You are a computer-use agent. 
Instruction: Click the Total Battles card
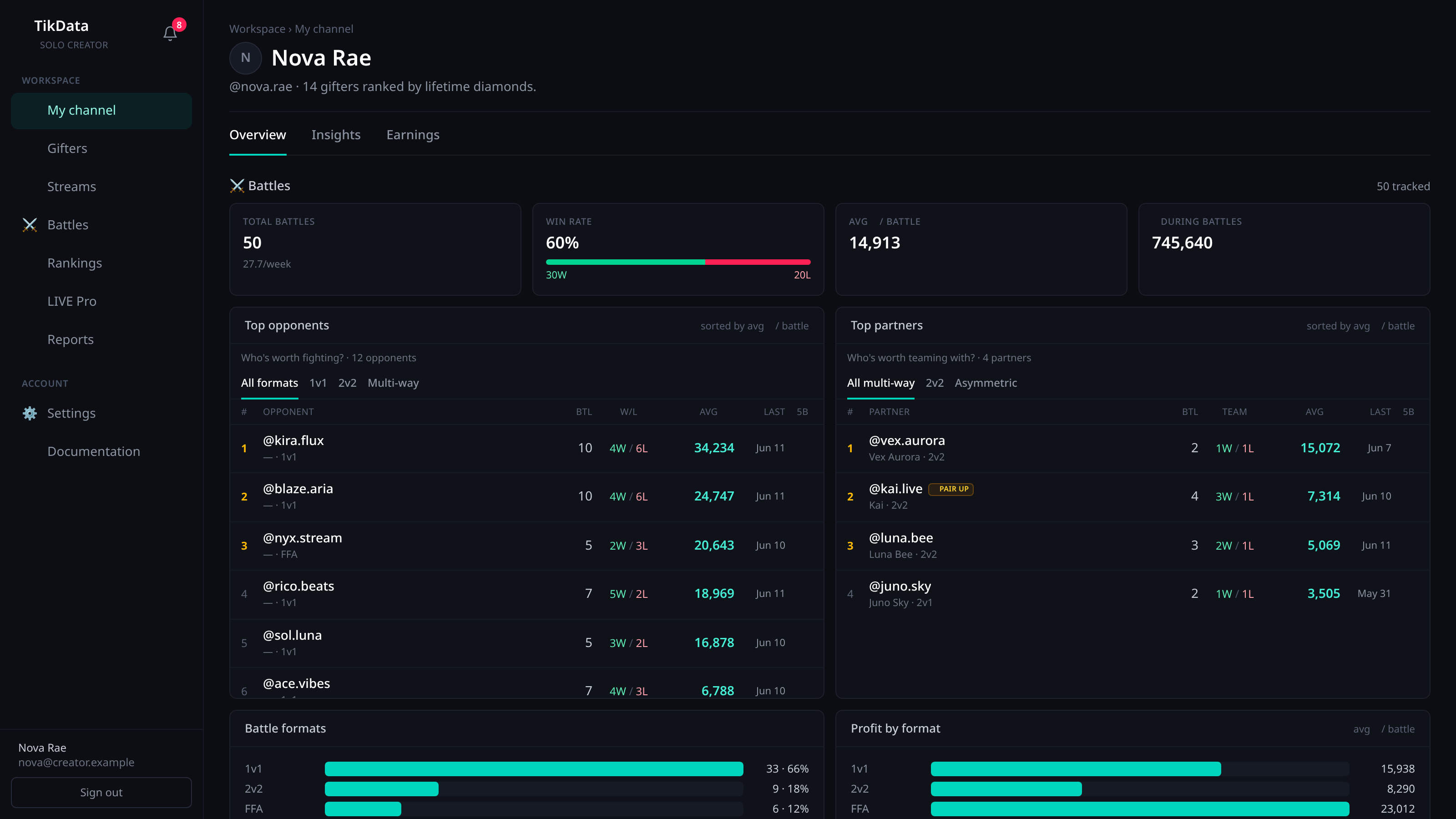[x=375, y=249]
